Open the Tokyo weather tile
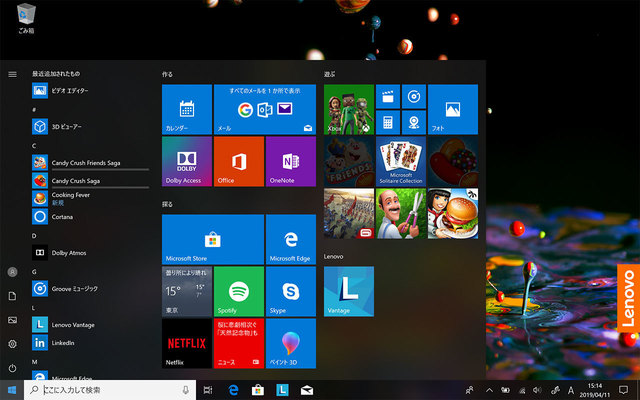Image resolution: width=640 pixels, height=400 pixels. coord(187,291)
